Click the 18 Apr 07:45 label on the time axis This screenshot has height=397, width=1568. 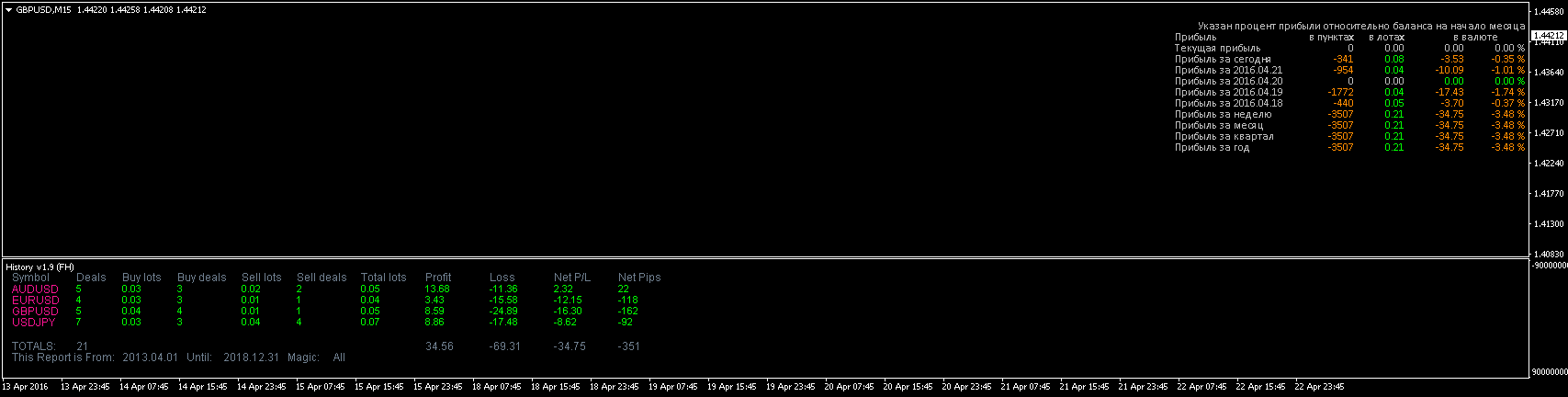[x=497, y=387]
